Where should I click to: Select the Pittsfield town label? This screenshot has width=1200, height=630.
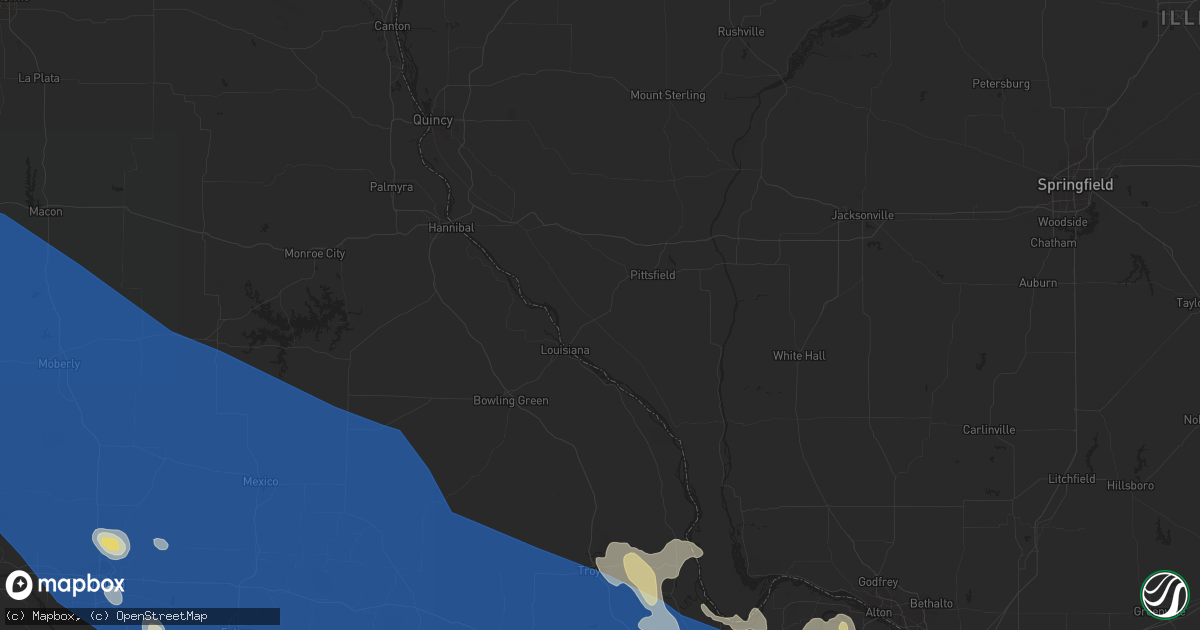(x=653, y=275)
